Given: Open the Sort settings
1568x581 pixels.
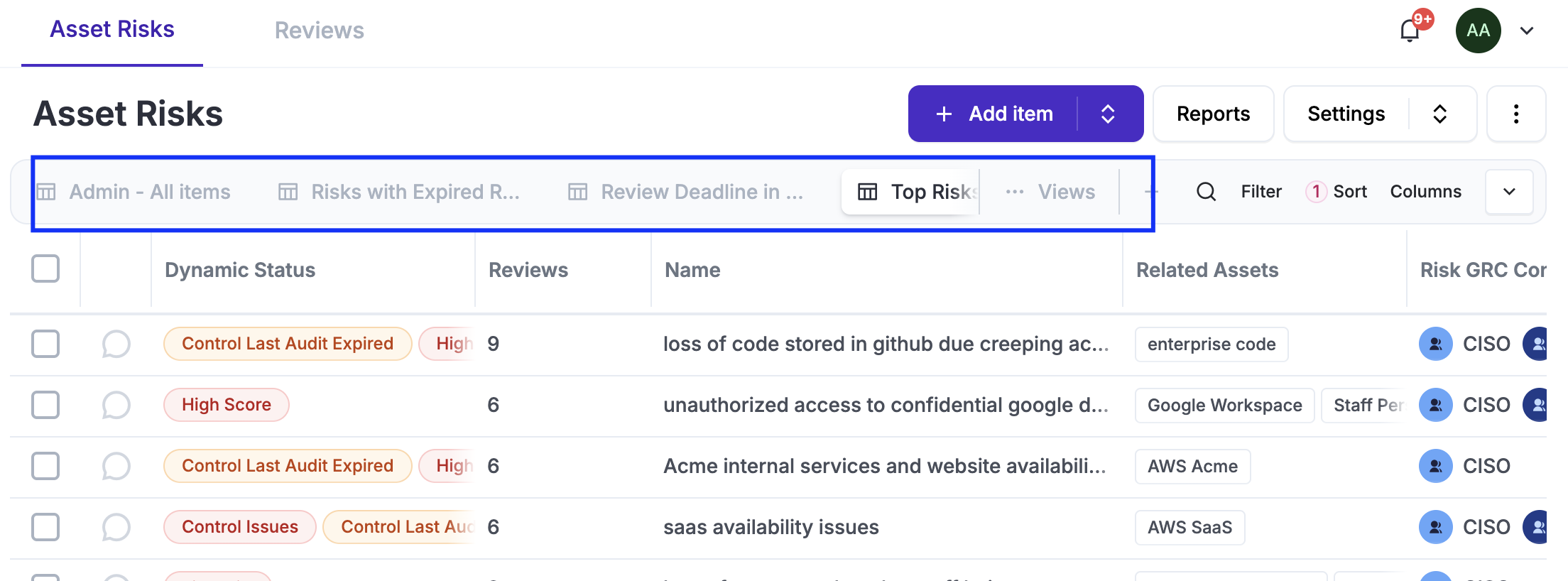Looking at the screenshot, I should (x=1349, y=192).
